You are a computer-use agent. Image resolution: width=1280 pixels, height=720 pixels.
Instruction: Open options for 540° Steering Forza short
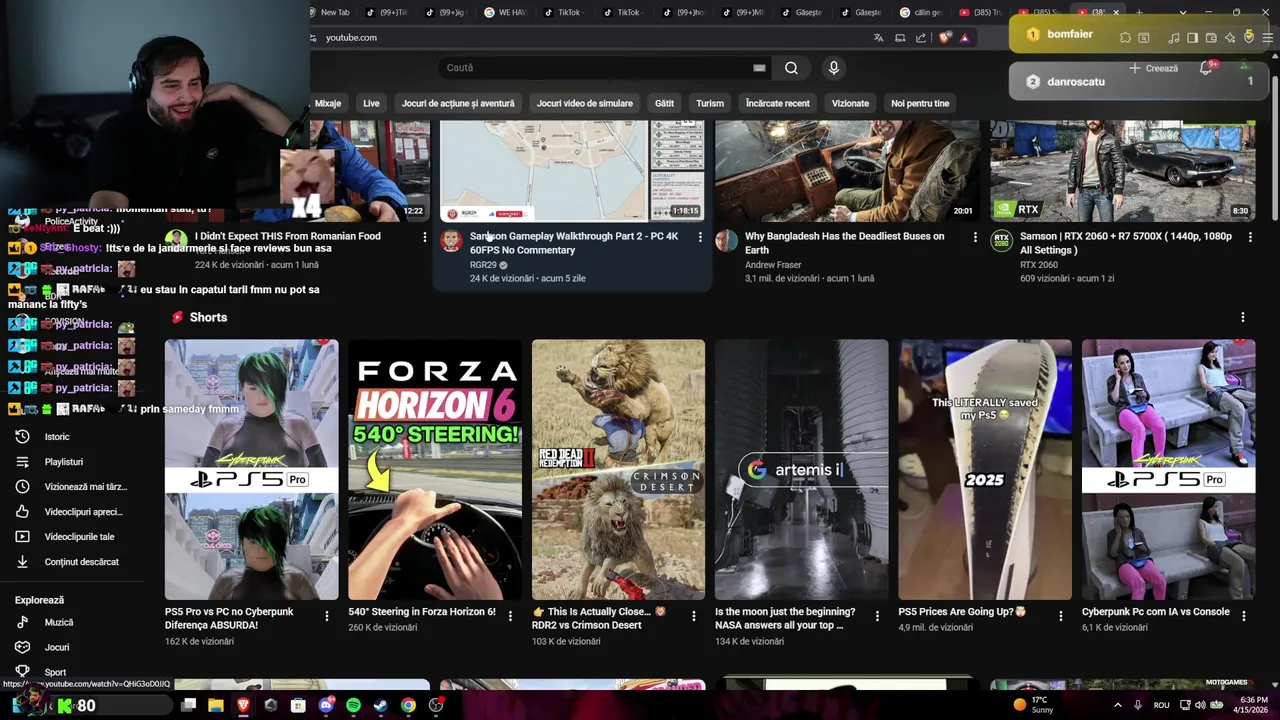[x=510, y=616]
